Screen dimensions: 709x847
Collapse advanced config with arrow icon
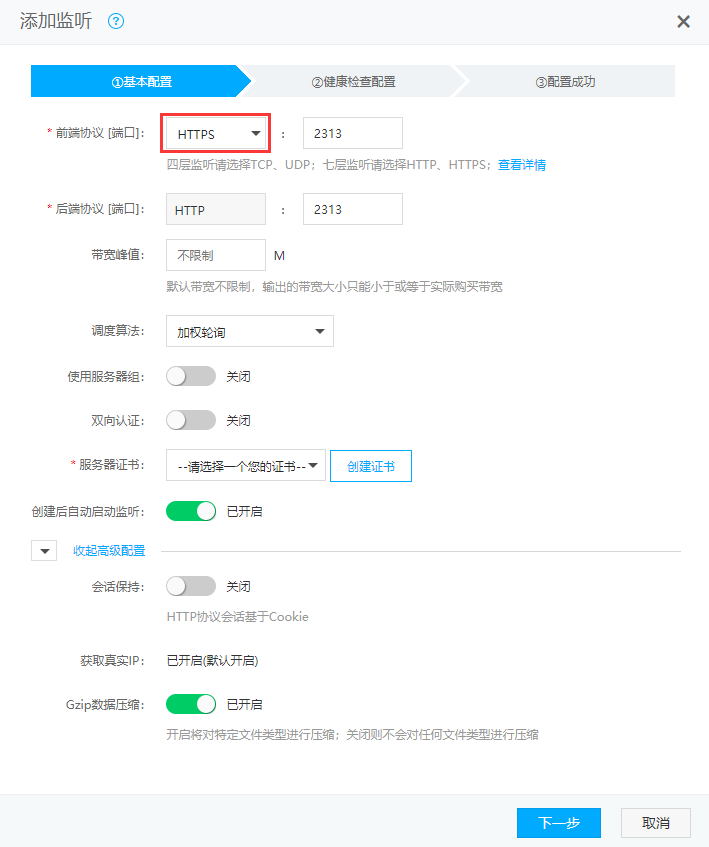45,551
